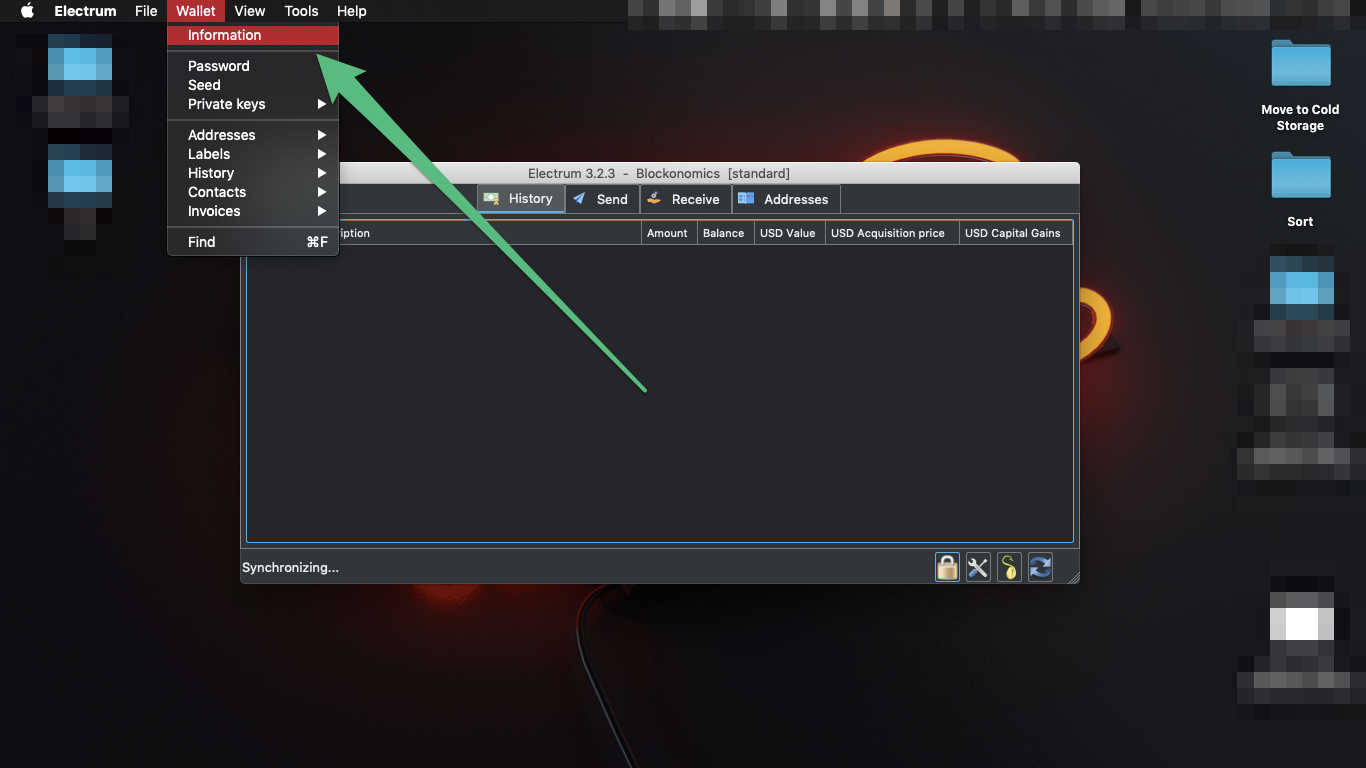Click the Electrum 3.2.3 window title bar
Image resolution: width=1366 pixels, height=768 pixels.
pyautogui.click(x=660, y=173)
